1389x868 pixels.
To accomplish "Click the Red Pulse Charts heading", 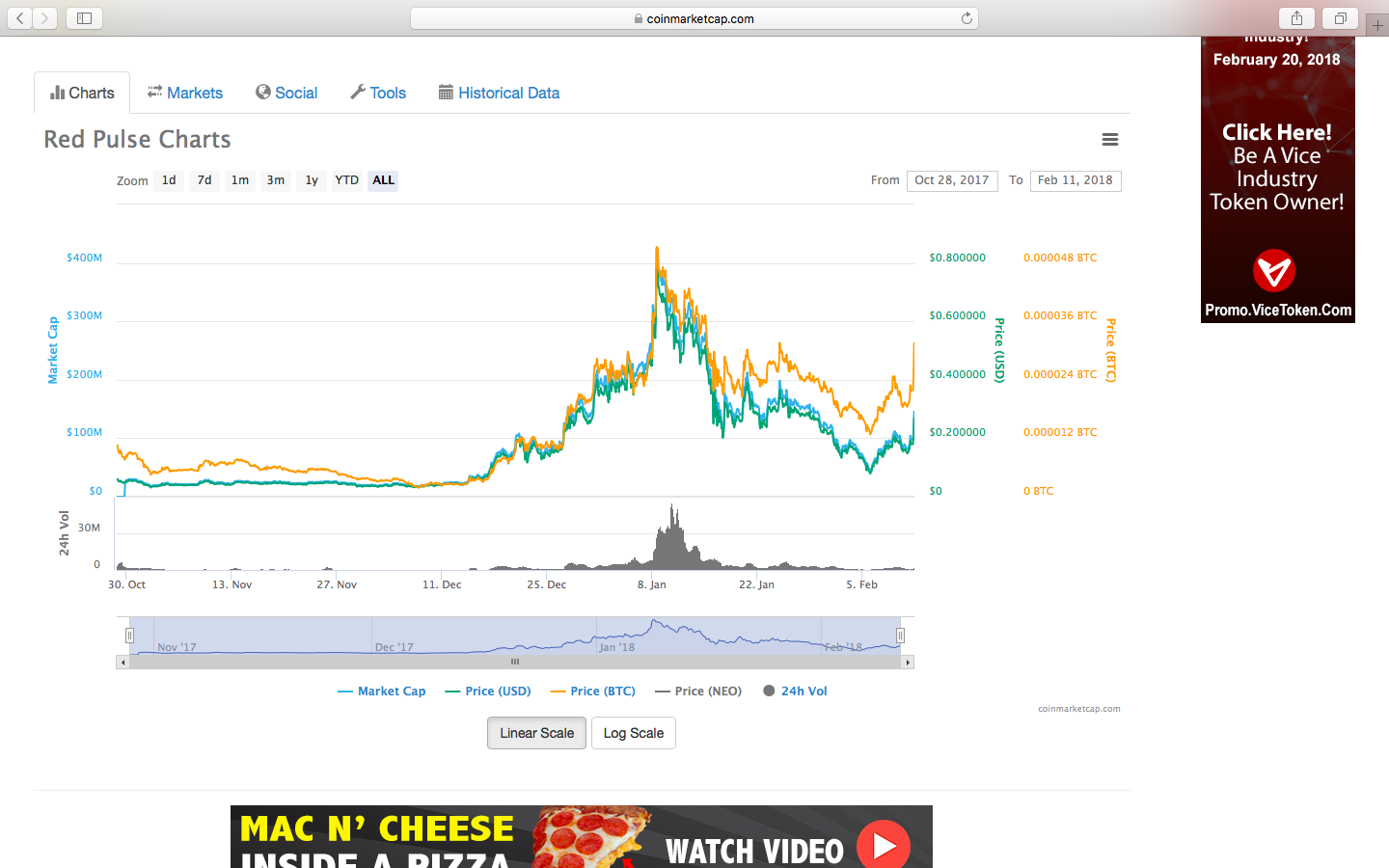I will click(138, 140).
